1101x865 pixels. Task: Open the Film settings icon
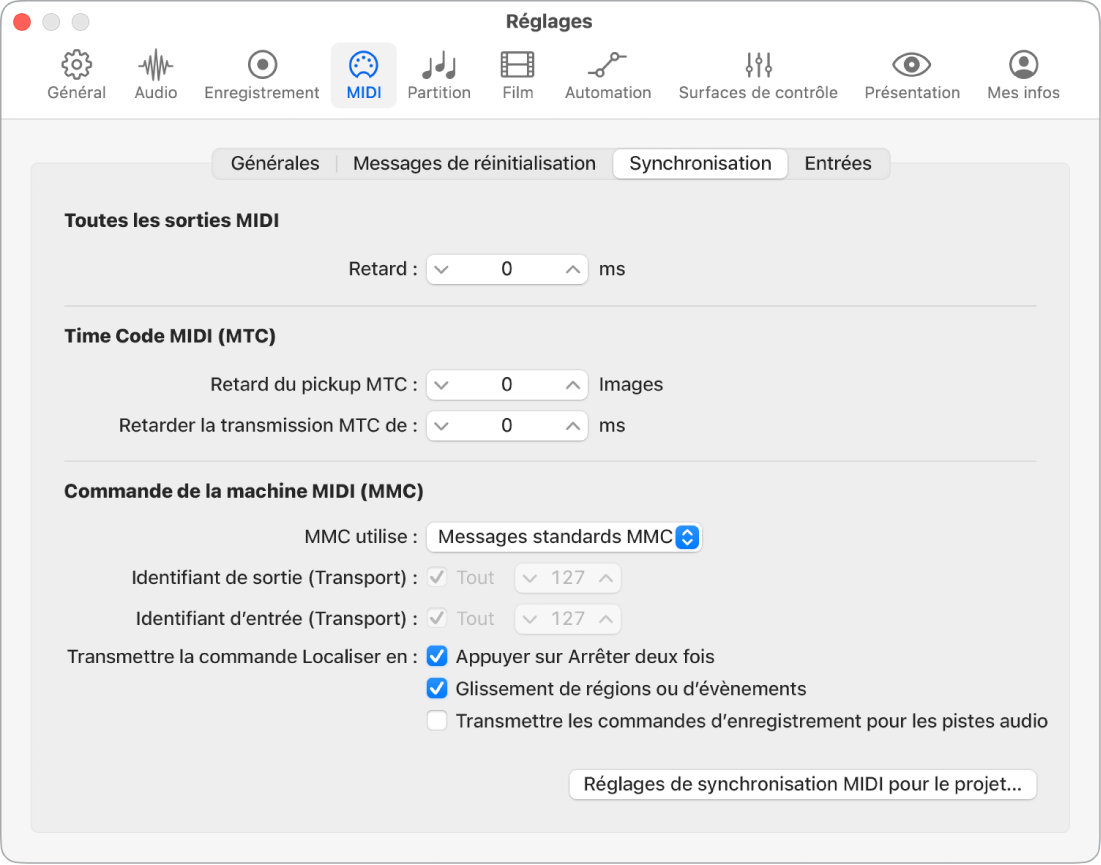pos(517,74)
